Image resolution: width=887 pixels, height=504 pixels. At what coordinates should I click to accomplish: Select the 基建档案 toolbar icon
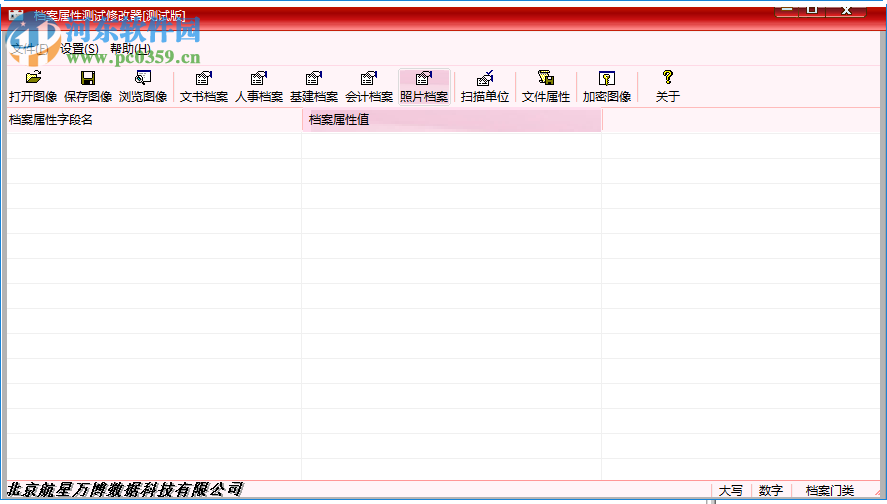[314, 87]
